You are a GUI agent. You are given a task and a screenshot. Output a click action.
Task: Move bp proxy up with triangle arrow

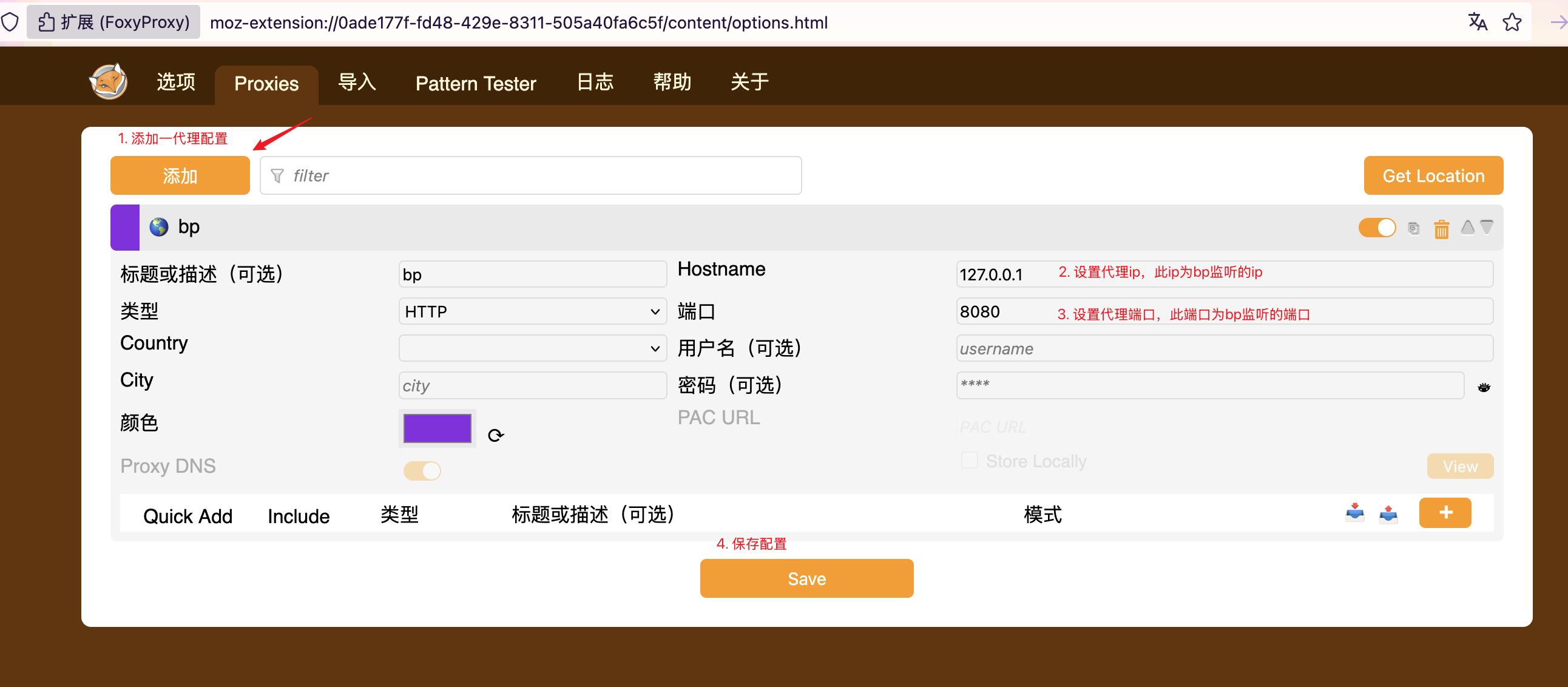pos(1467,227)
